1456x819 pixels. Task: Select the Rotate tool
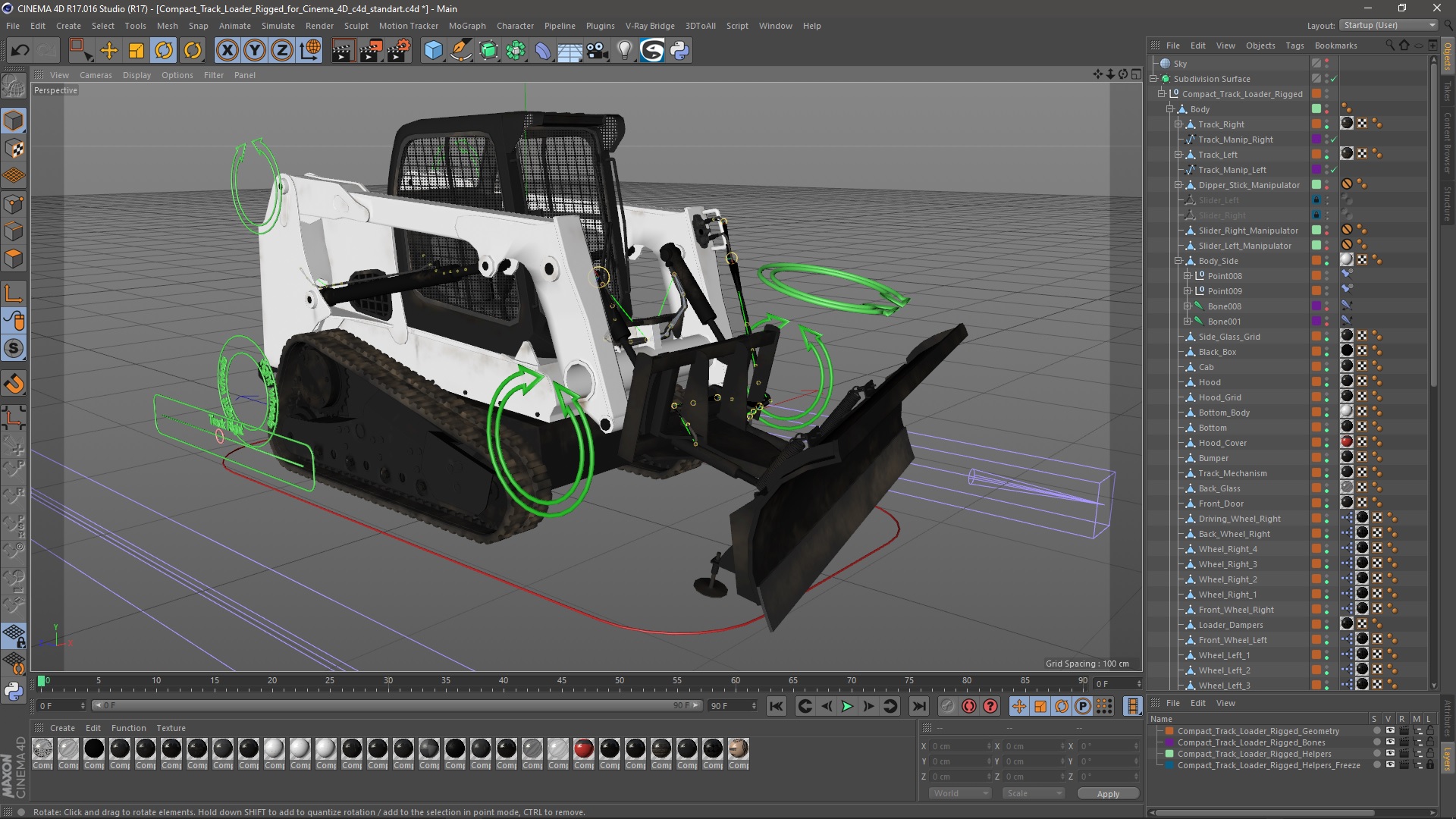[164, 51]
